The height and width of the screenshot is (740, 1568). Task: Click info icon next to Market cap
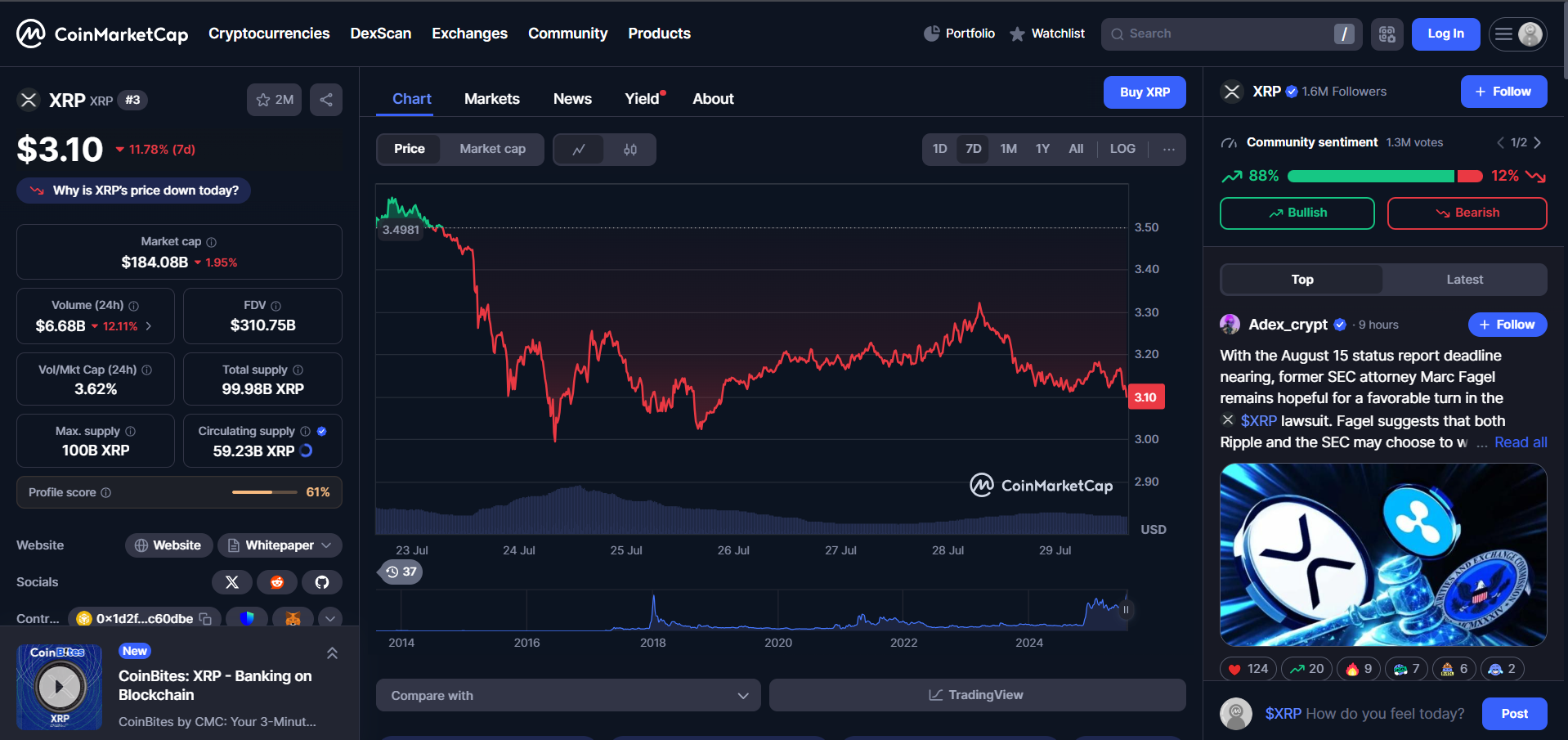(212, 242)
